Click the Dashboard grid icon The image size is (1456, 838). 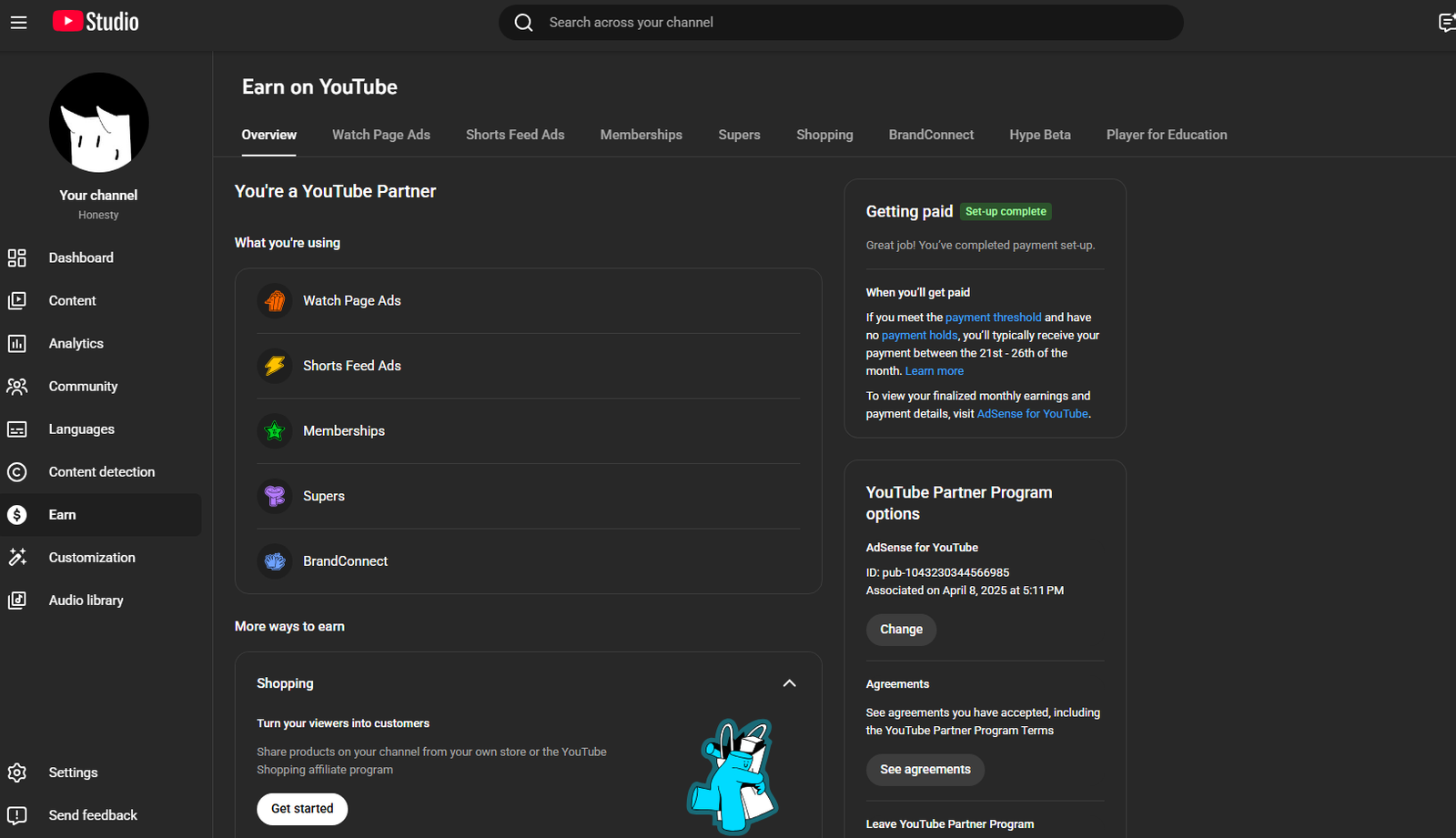(17, 257)
